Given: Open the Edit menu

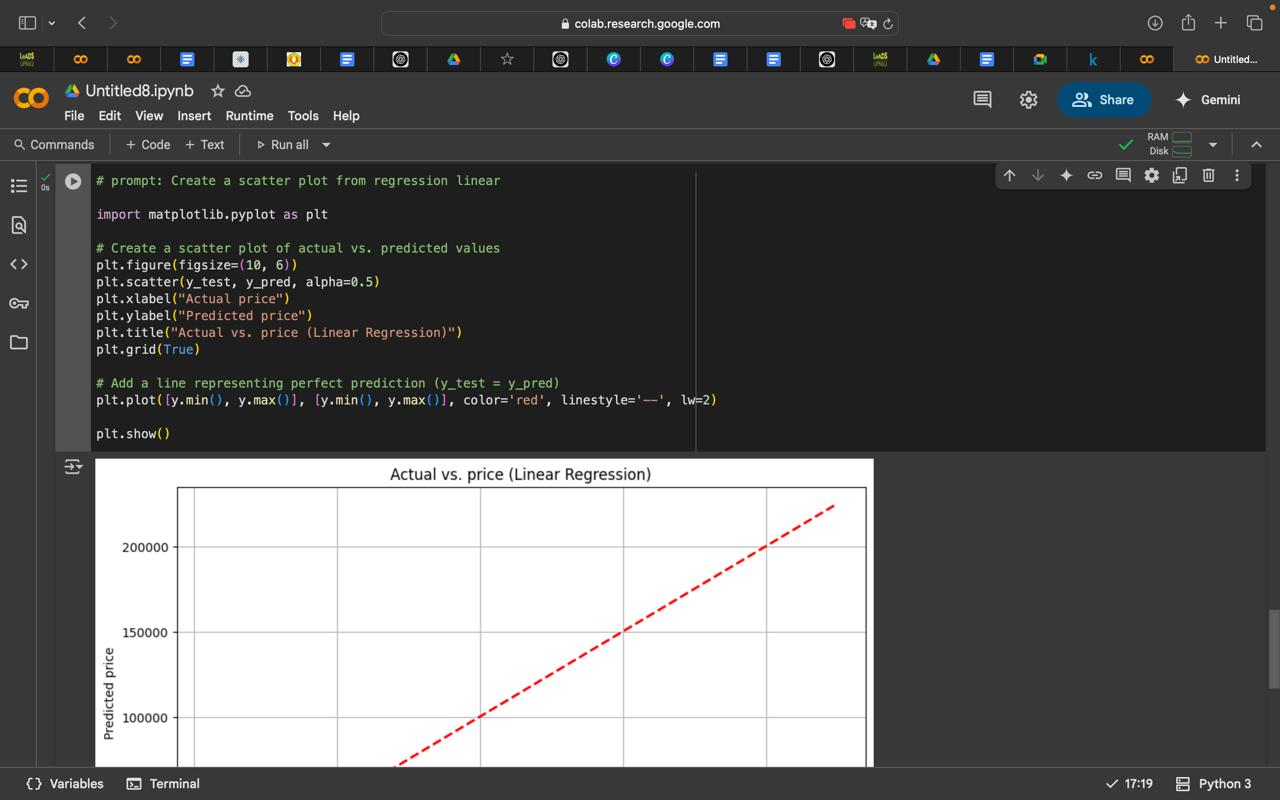Looking at the screenshot, I should 110,116.
